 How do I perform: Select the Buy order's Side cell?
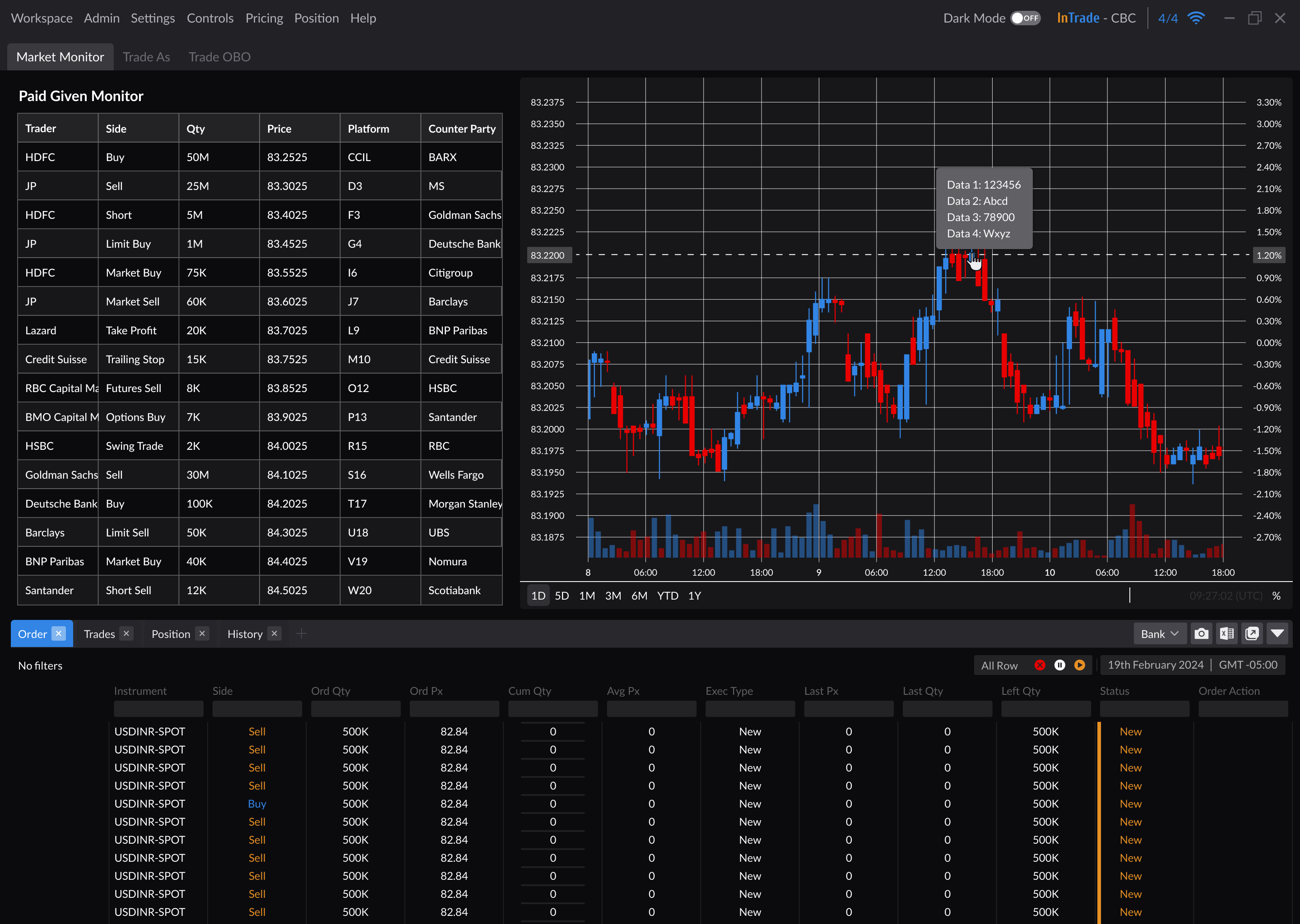[x=257, y=804]
